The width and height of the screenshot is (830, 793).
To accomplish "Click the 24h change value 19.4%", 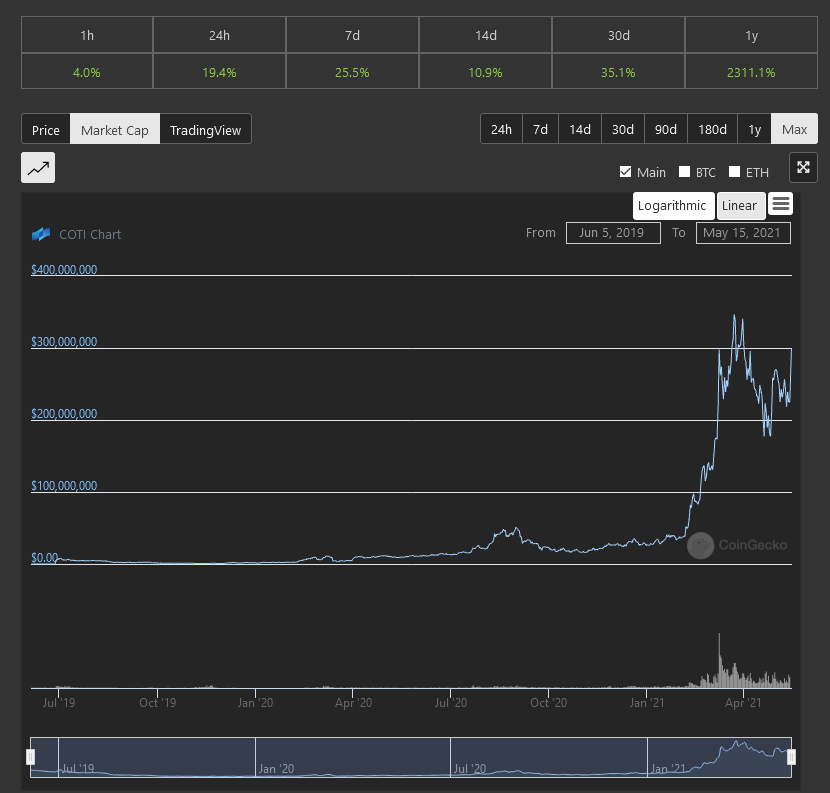I will (219, 73).
